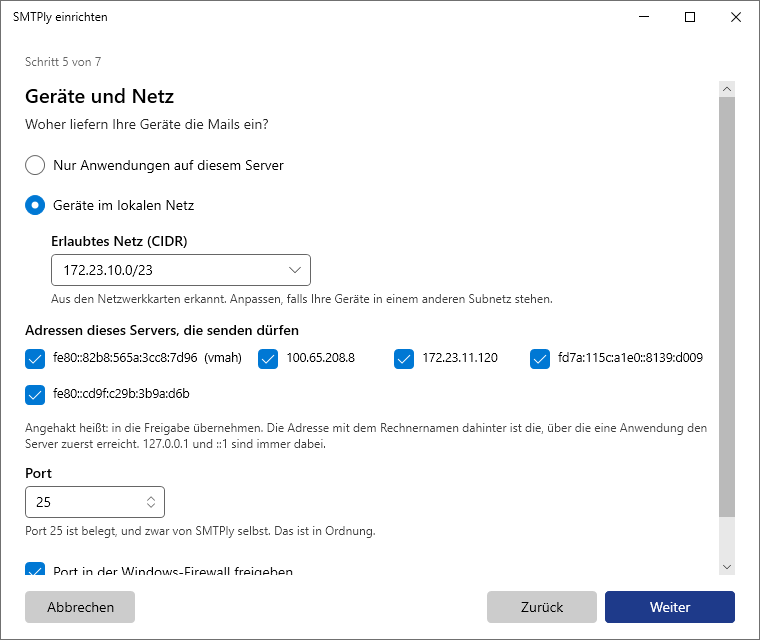Click the vertical scrollbar thumb
Screen dimensions: 760x640
tap(727, 307)
